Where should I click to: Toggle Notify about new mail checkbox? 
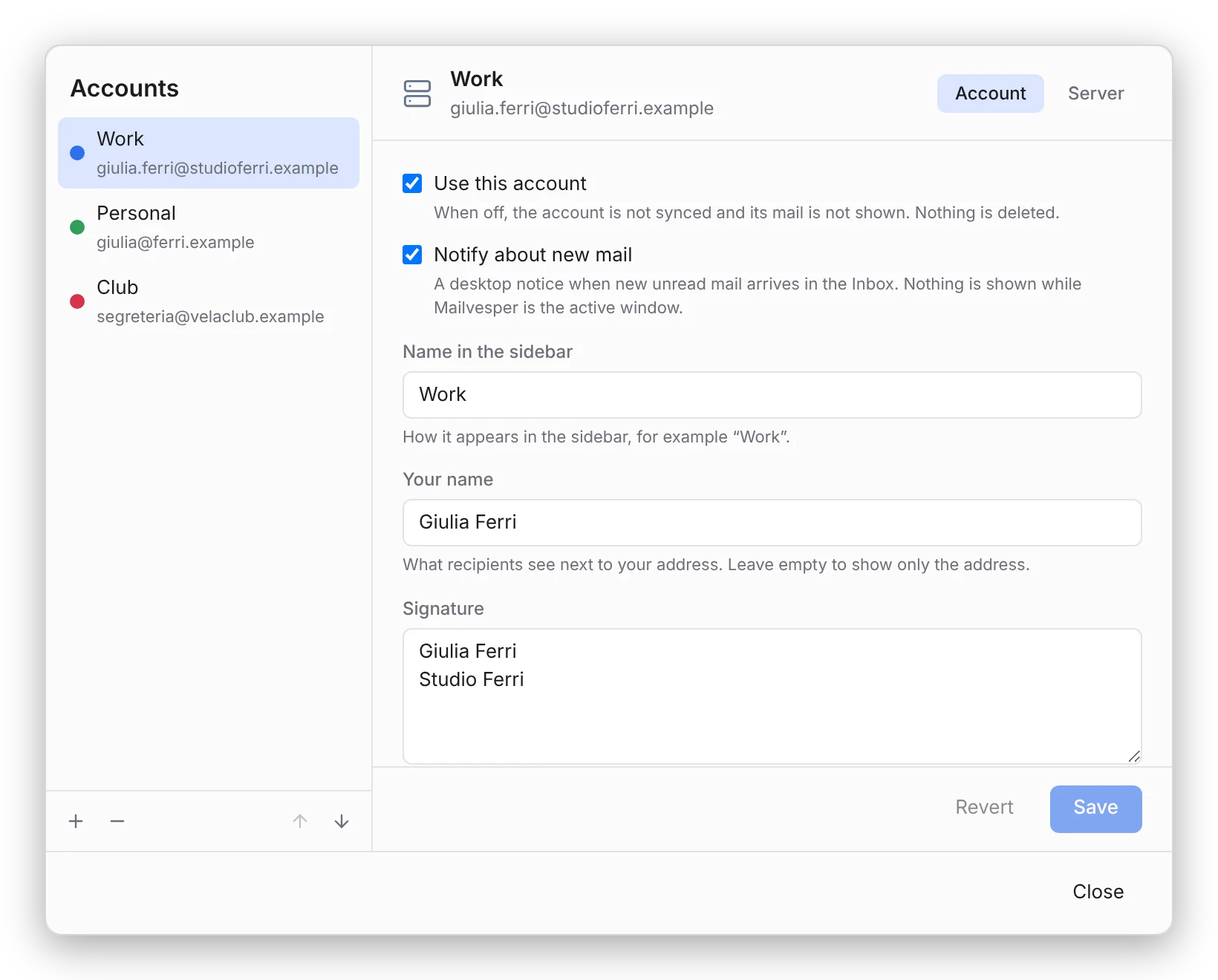pos(412,255)
